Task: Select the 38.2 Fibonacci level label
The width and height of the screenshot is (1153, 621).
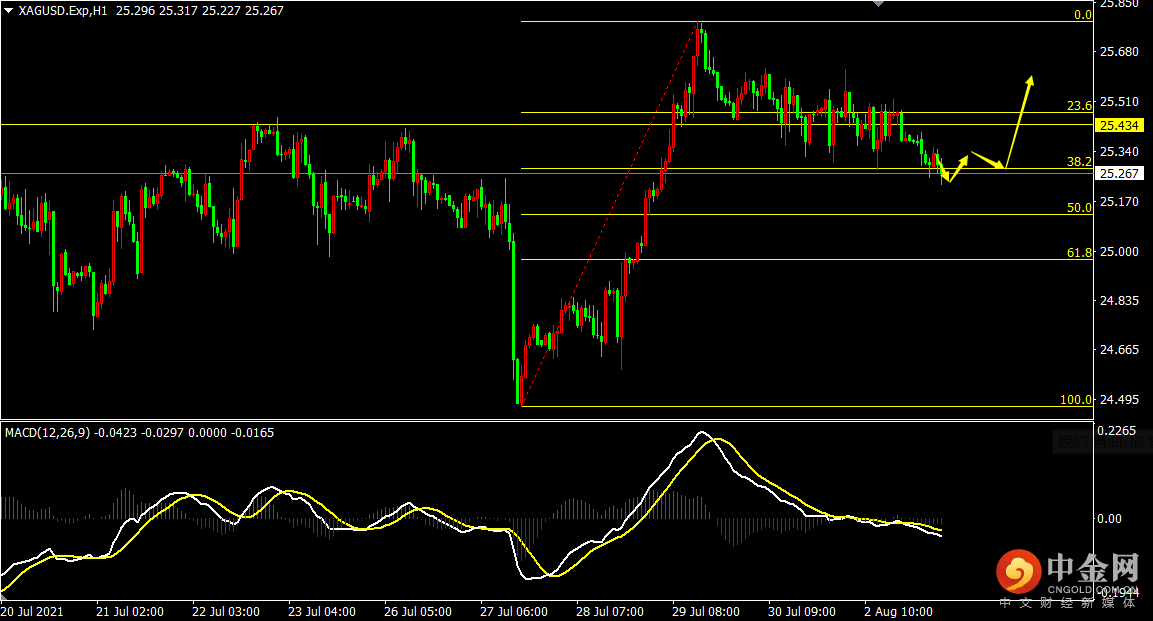Action: tap(1079, 162)
